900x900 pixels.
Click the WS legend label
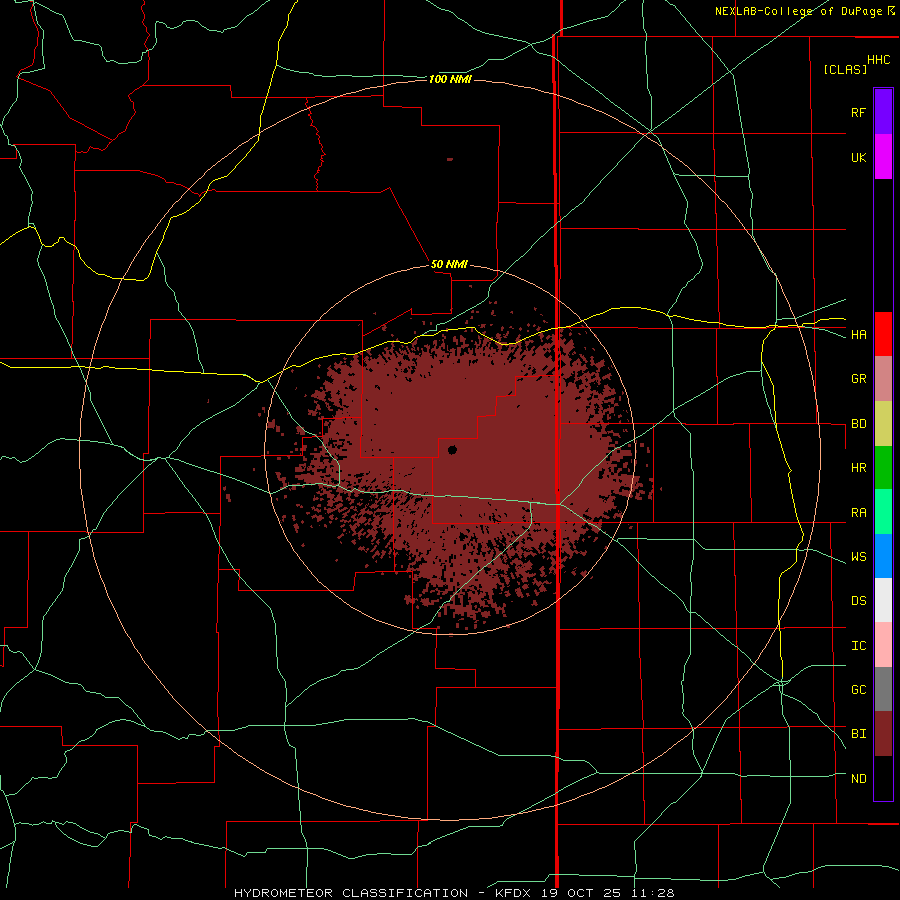858,557
